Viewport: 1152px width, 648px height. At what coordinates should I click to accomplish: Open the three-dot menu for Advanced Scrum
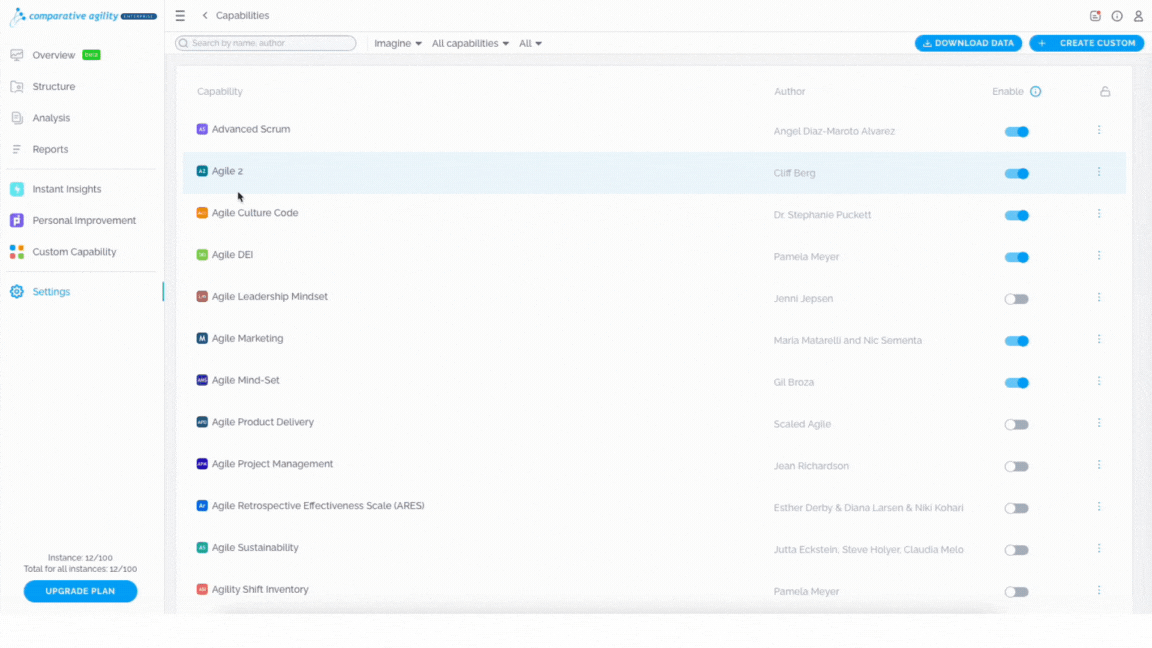pyautogui.click(x=1099, y=130)
